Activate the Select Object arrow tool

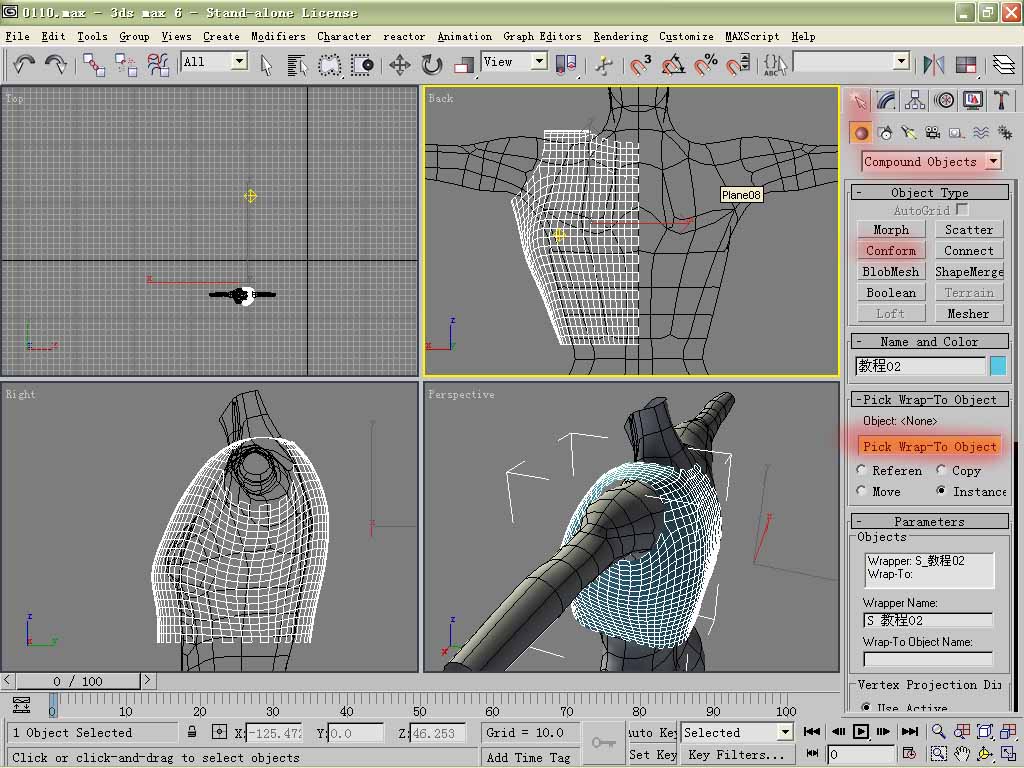(x=266, y=65)
